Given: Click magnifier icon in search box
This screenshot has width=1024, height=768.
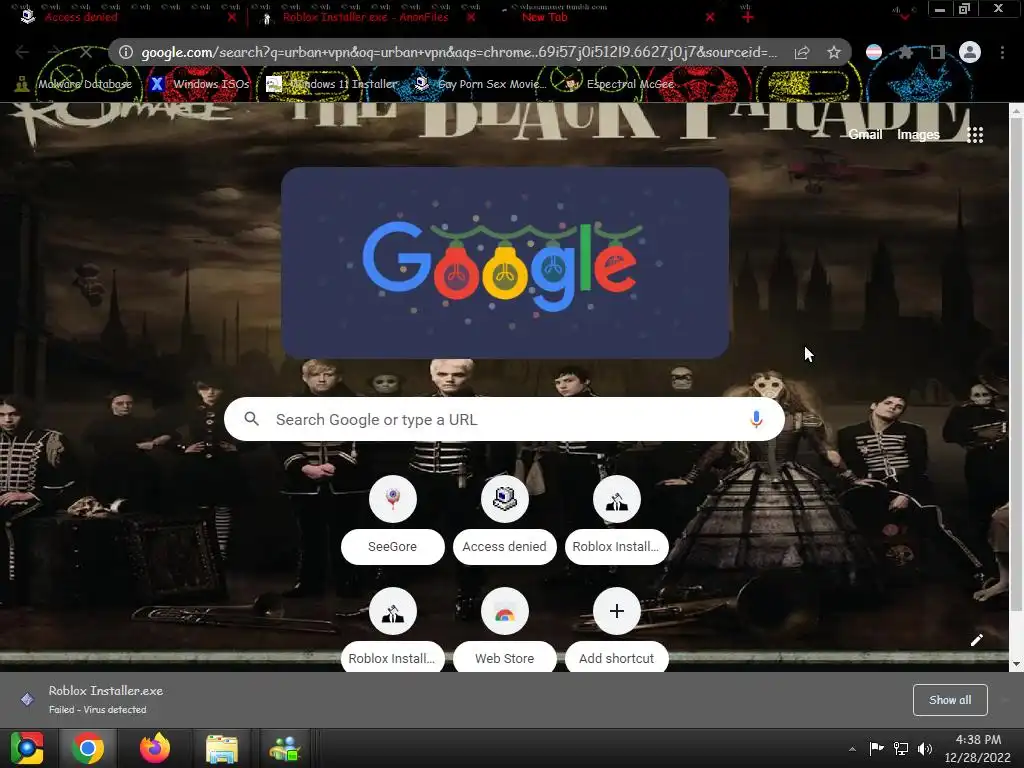Looking at the screenshot, I should pyautogui.click(x=251, y=419).
